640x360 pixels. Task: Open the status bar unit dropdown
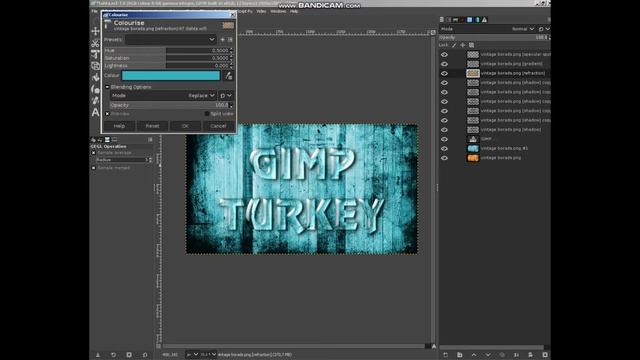coord(192,355)
